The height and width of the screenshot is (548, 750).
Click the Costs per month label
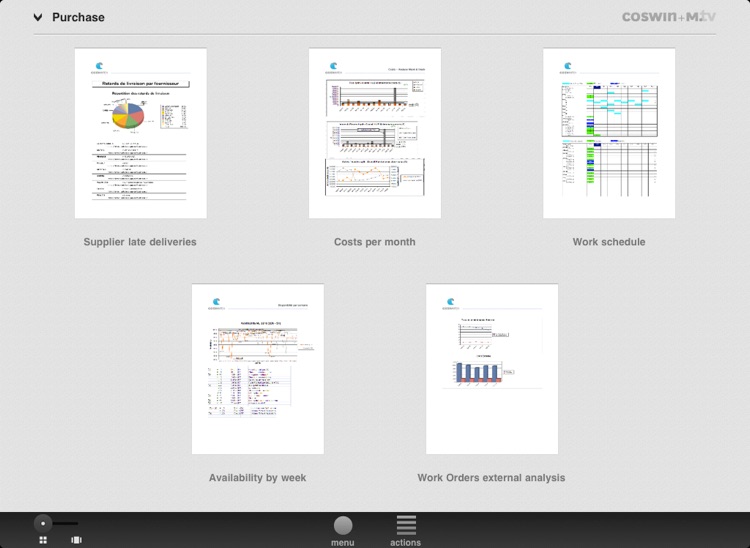(375, 242)
